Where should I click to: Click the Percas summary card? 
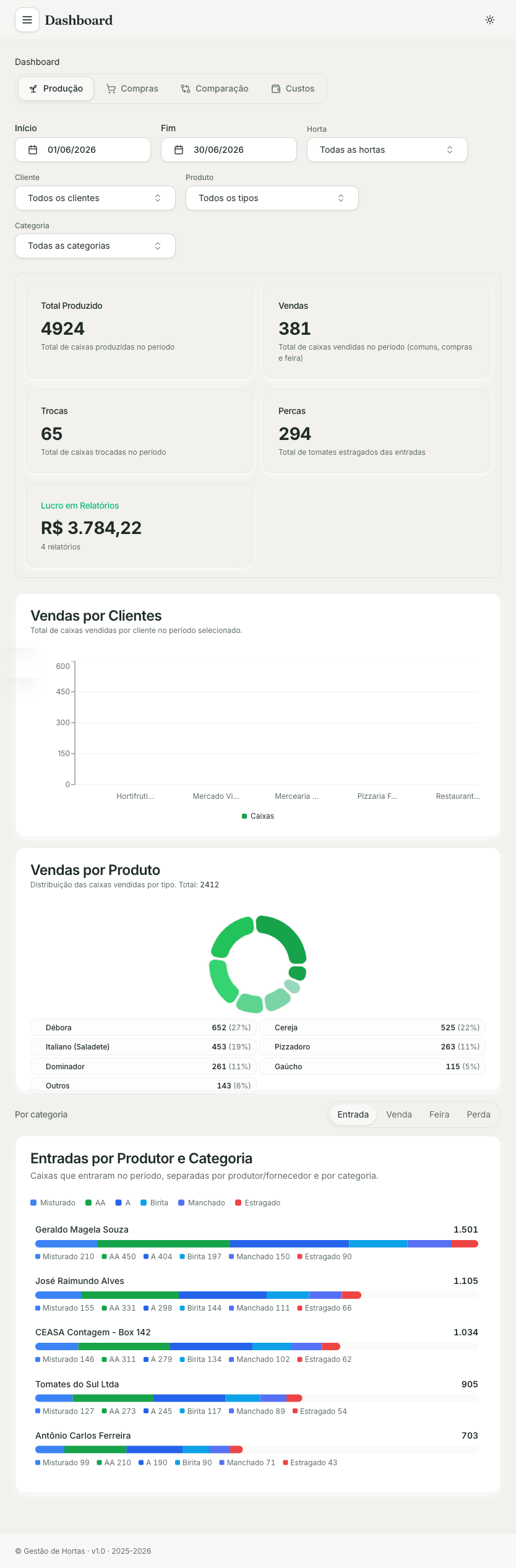(377, 431)
